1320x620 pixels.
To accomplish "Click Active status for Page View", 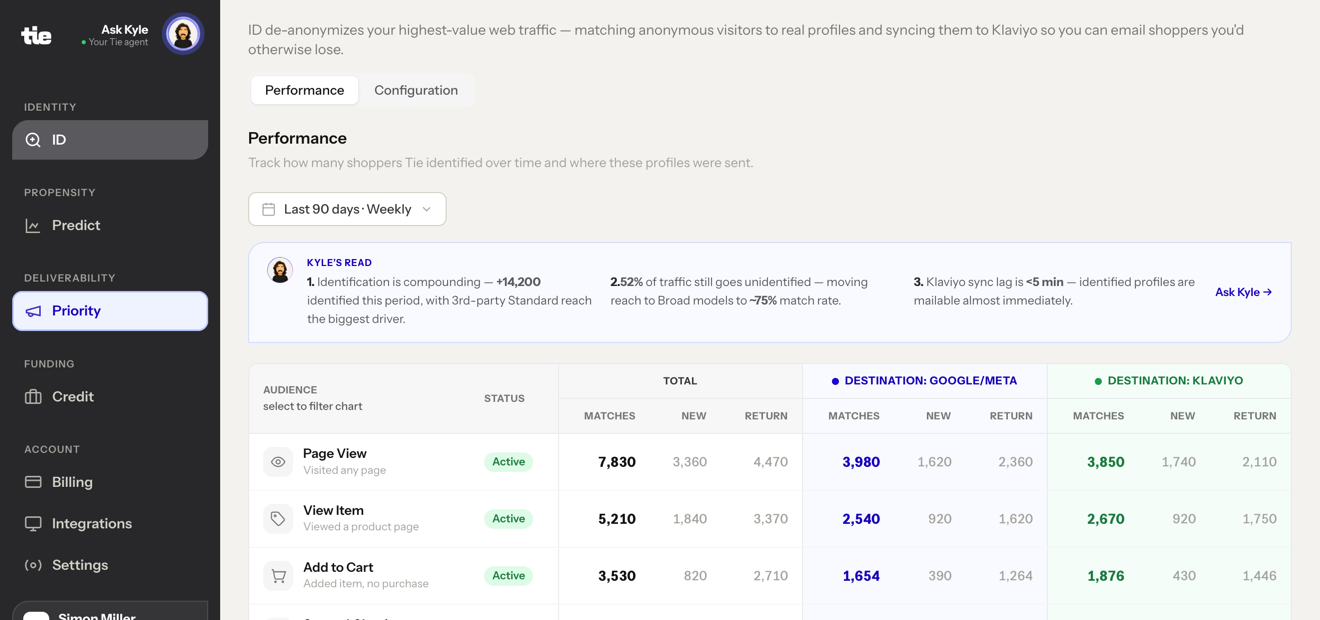I will tap(508, 462).
